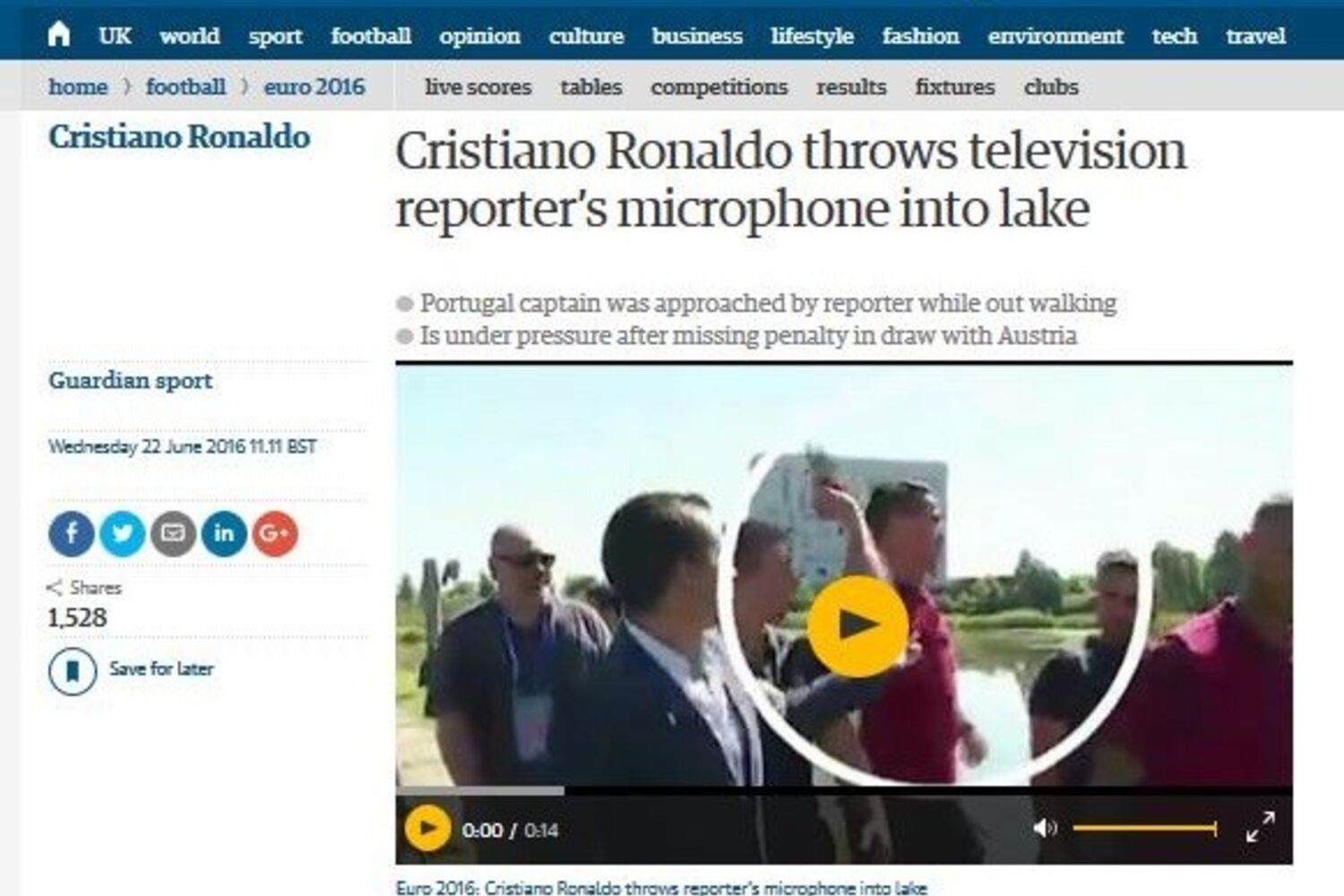Click small play button in video controls
This screenshot has width=1344, height=896.
click(427, 829)
